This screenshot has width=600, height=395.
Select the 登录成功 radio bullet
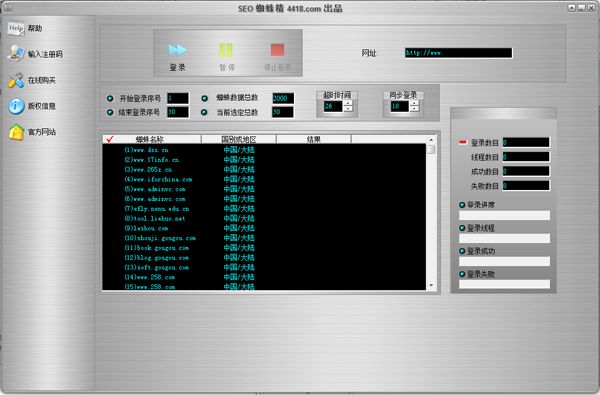[462, 251]
